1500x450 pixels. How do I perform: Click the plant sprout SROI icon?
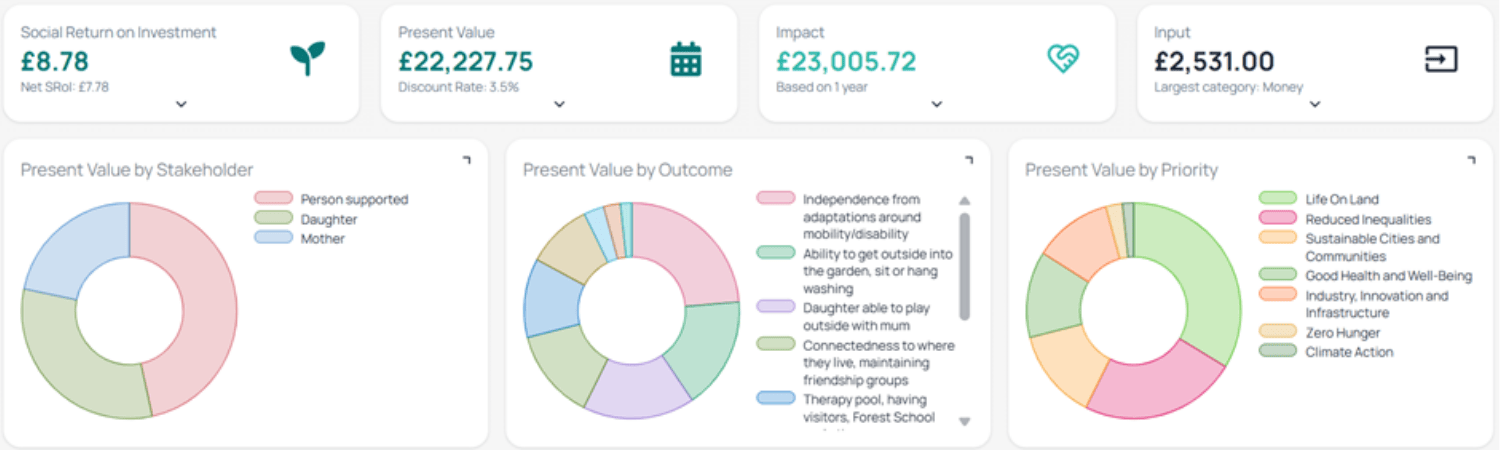point(307,59)
